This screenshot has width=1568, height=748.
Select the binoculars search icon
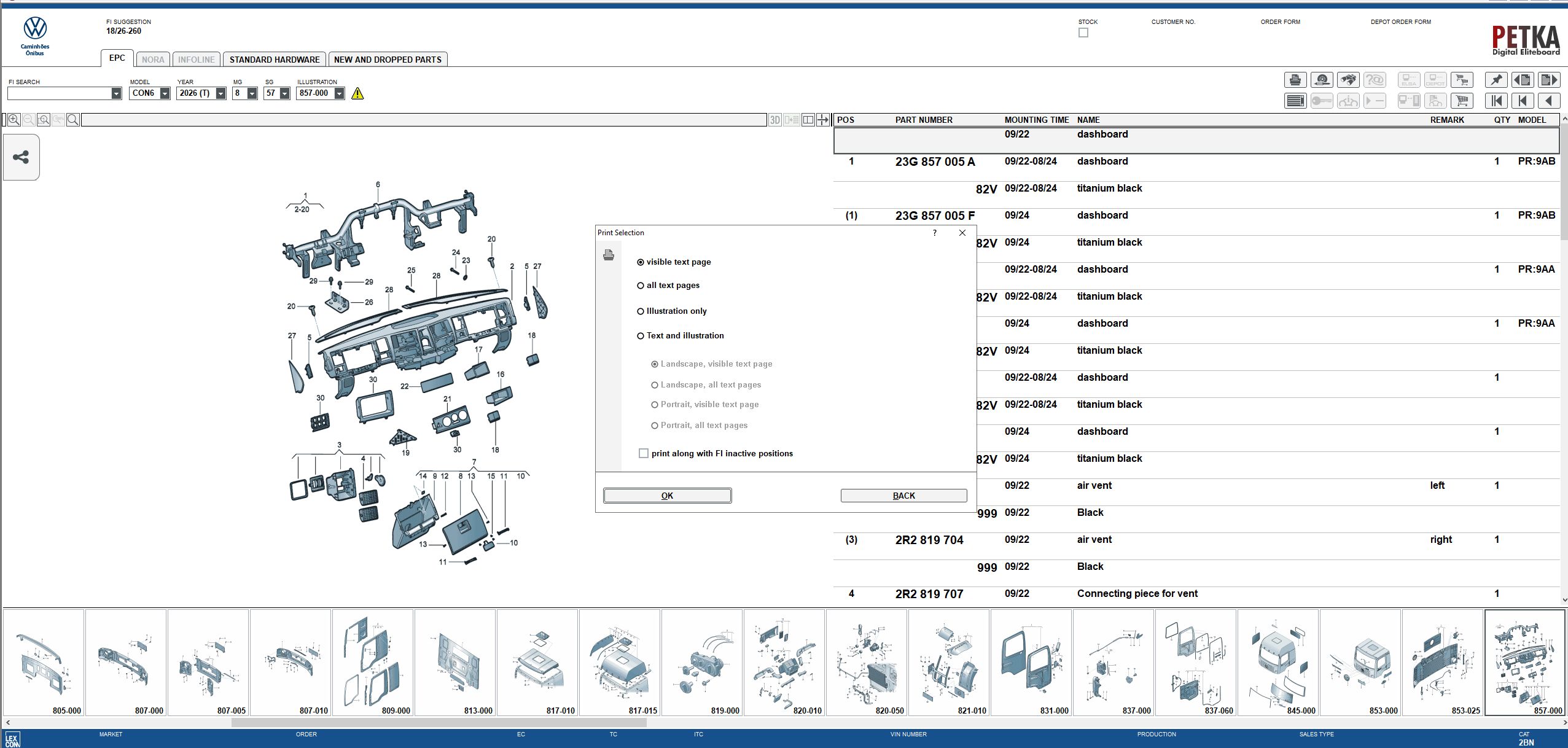point(1349,80)
